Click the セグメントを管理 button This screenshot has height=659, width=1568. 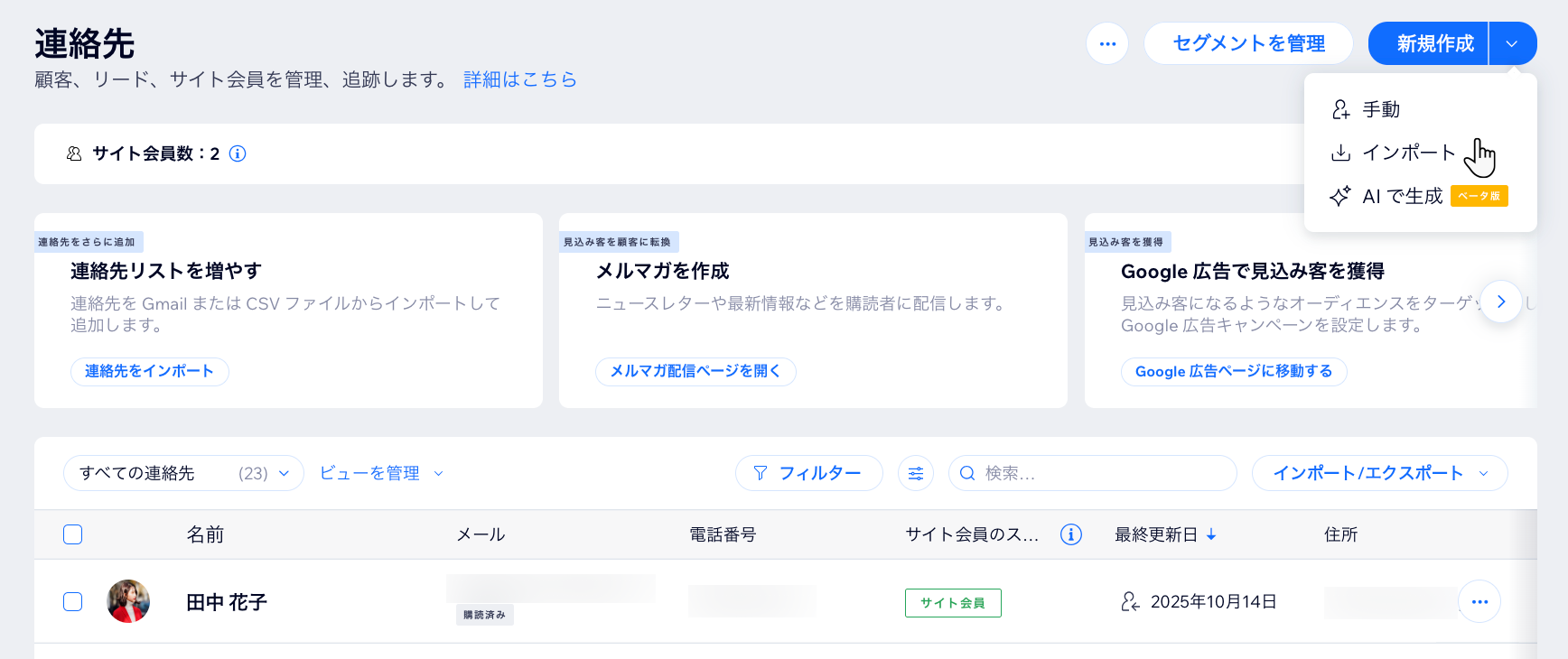tap(1248, 43)
